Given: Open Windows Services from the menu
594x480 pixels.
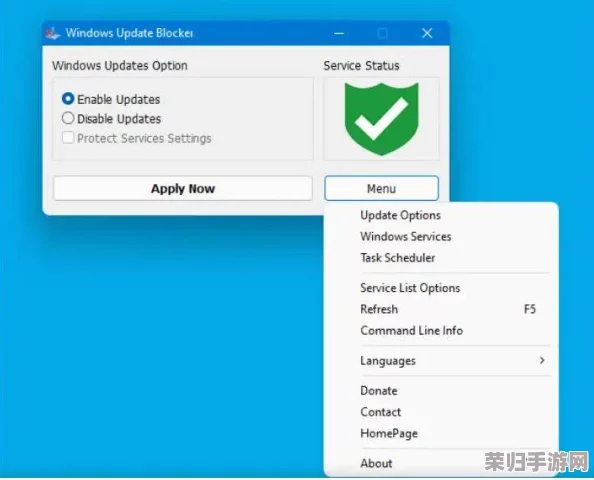Looking at the screenshot, I should [x=441, y=236].
